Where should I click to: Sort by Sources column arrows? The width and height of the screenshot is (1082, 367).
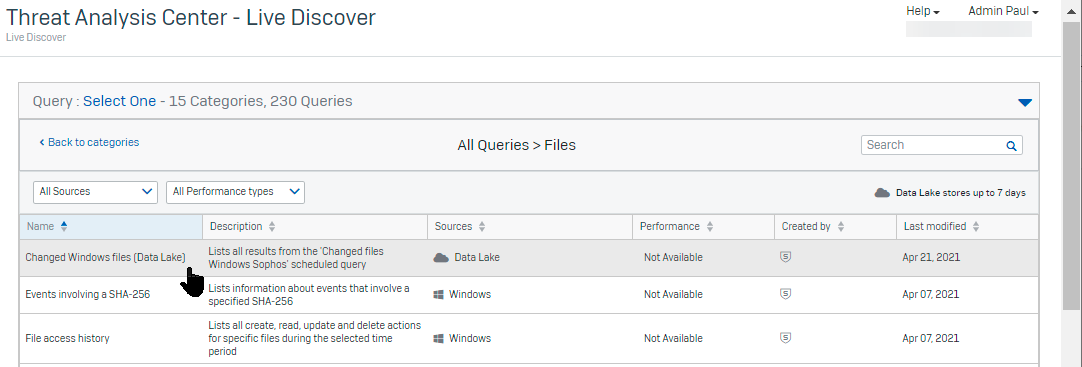click(x=482, y=226)
